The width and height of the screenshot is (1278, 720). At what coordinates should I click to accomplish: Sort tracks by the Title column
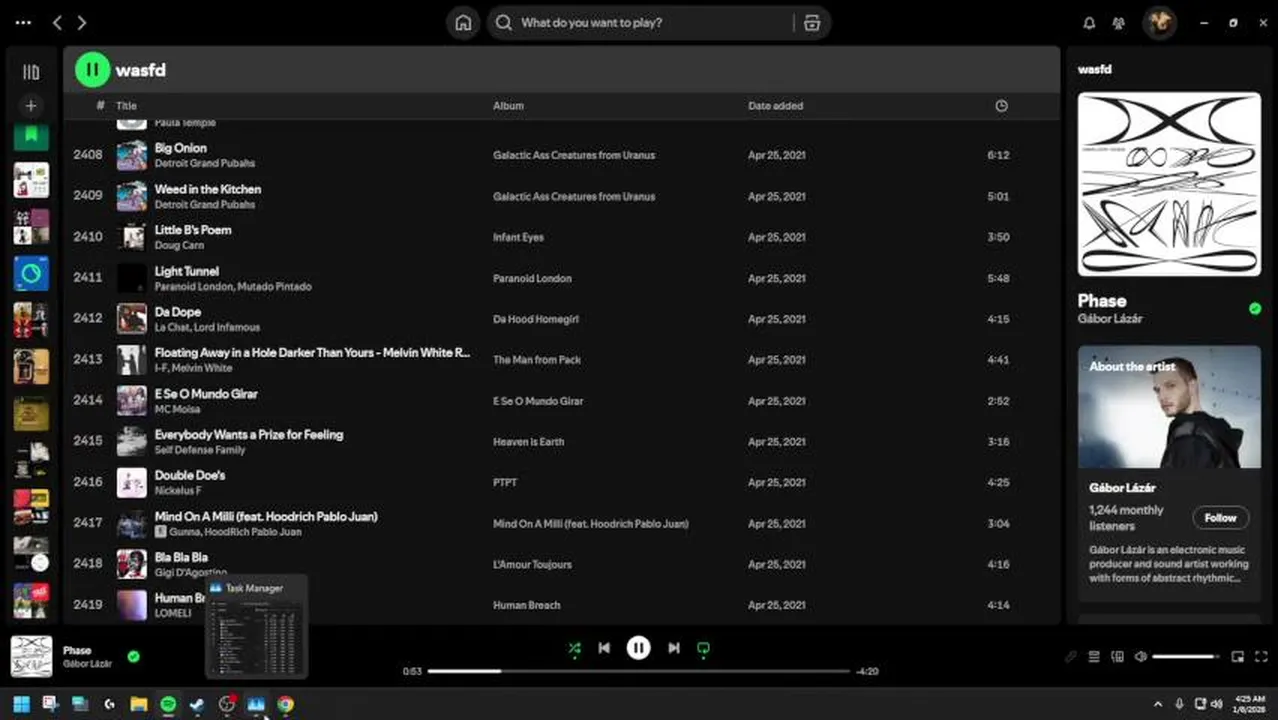pyautogui.click(x=126, y=106)
